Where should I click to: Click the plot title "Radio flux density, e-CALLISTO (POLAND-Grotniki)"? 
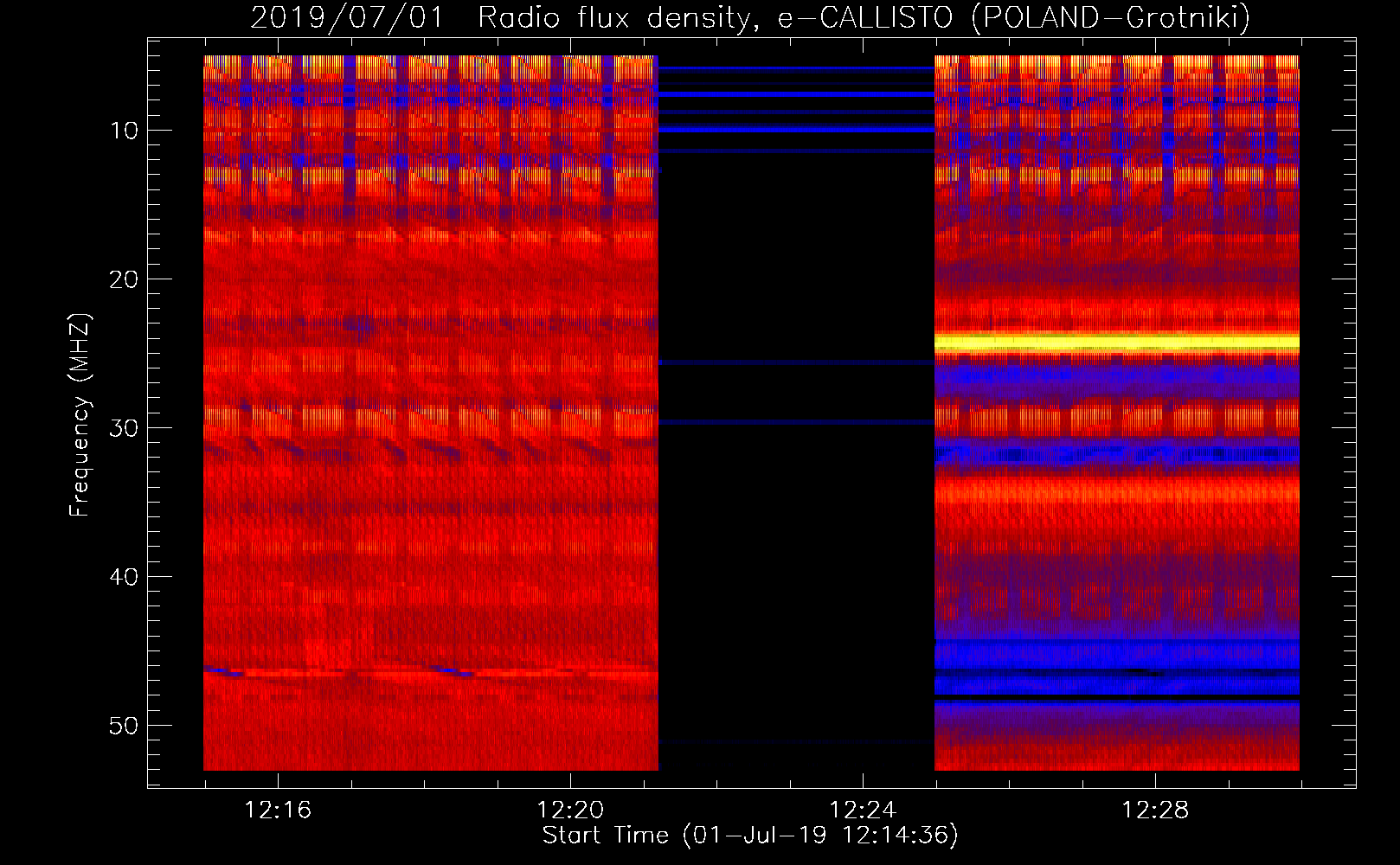[x=864, y=17]
